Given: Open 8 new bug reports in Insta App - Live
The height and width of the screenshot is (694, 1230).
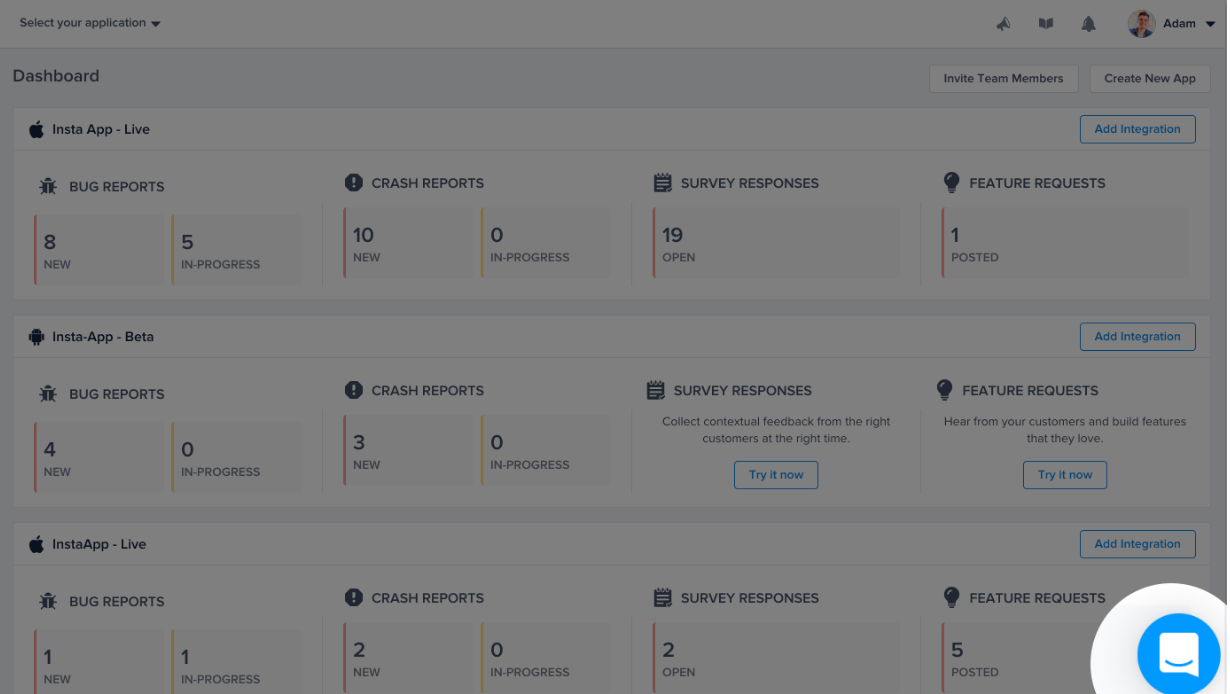Looking at the screenshot, I should [x=98, y=250].
